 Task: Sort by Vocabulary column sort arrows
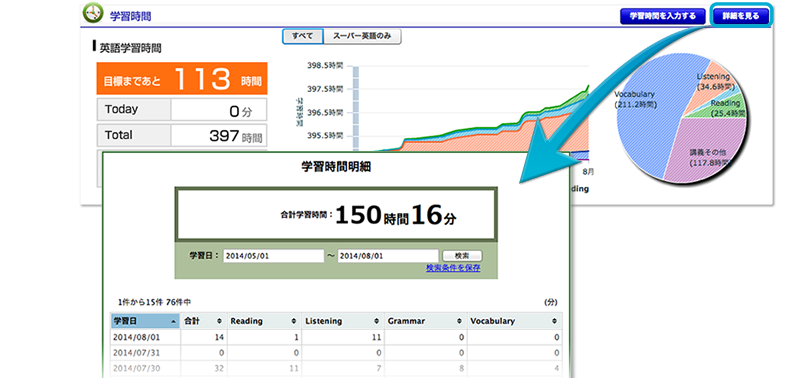pos(555,321)
